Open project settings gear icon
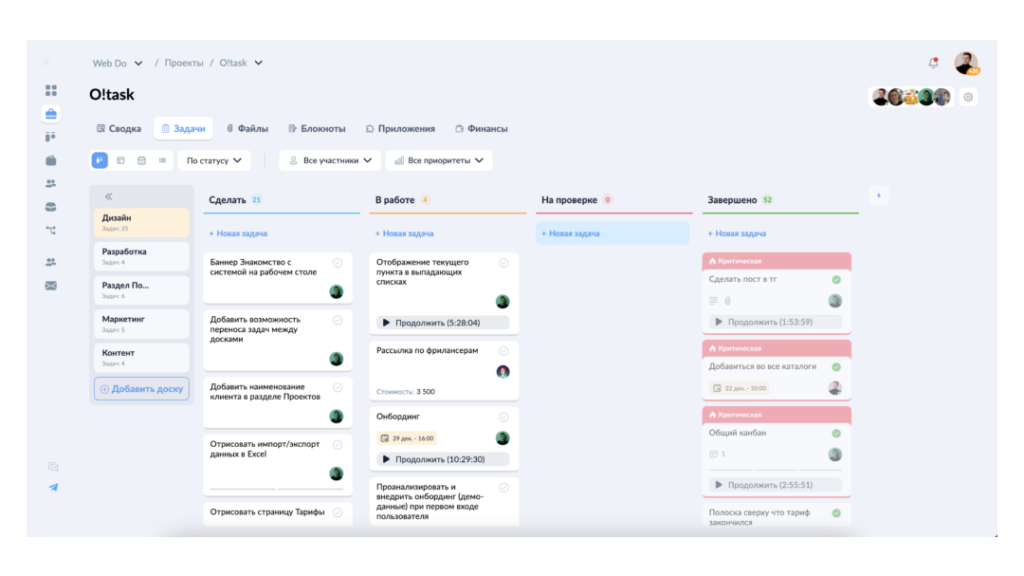Screen dimensions: 1024x576 [968, 97]
